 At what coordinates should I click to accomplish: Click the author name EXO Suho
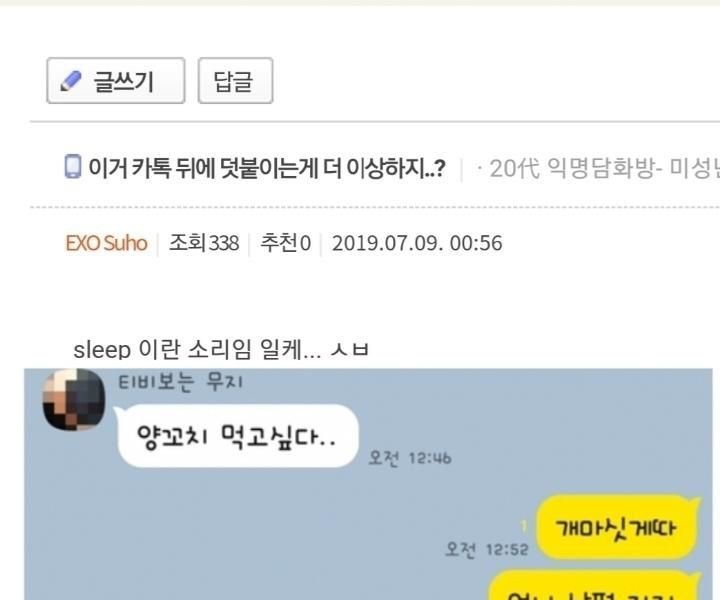[x=106, y=243]
